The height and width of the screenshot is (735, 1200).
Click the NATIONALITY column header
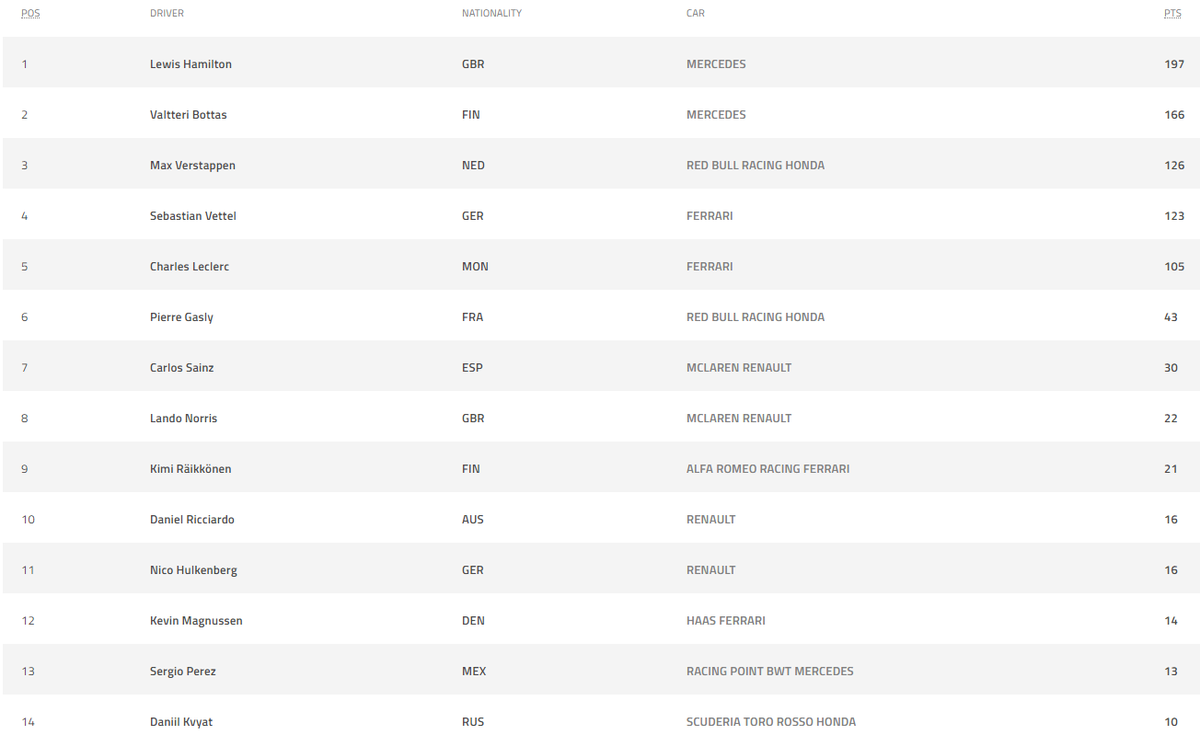tap(492, 14)
